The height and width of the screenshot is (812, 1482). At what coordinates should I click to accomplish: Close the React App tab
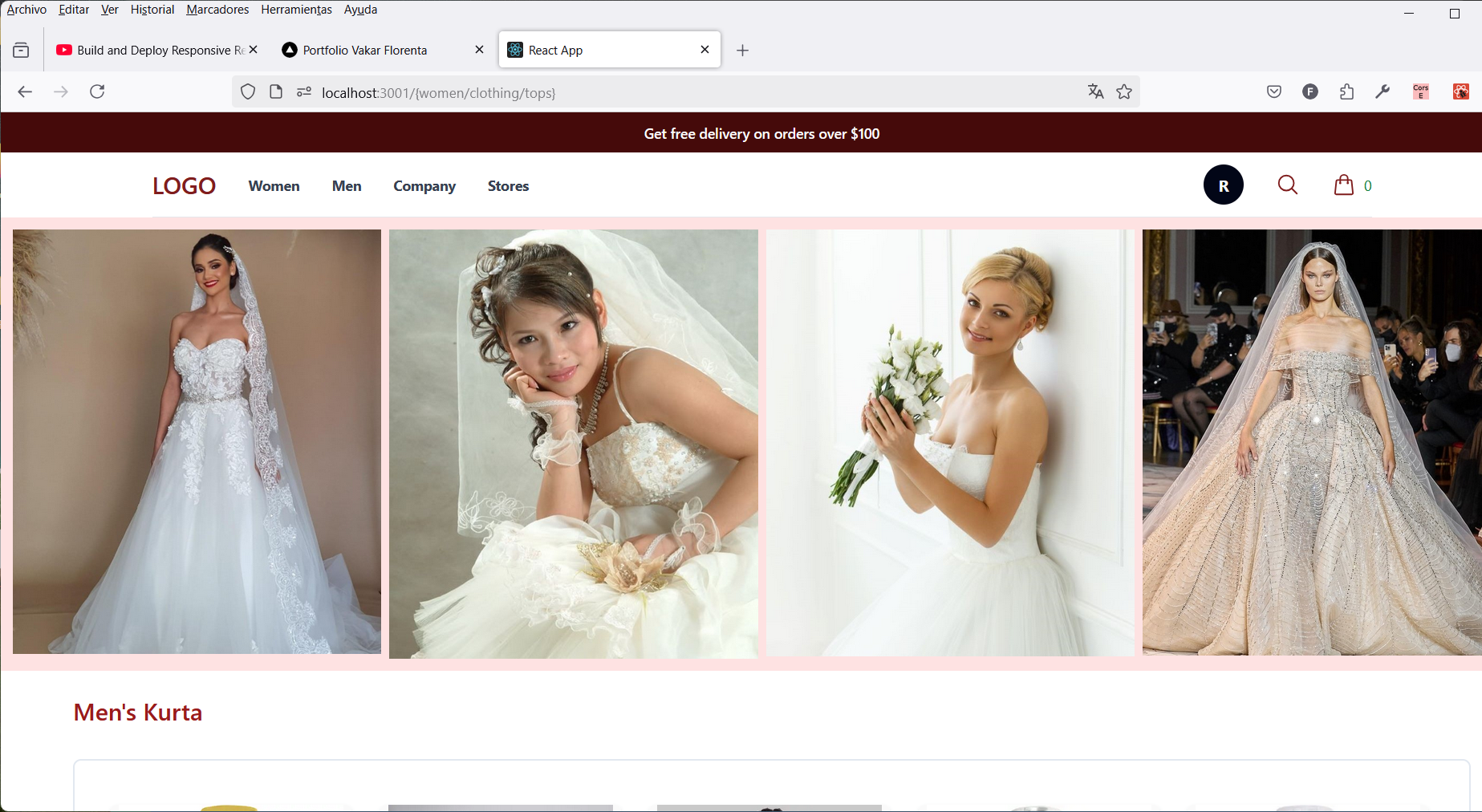704,50
